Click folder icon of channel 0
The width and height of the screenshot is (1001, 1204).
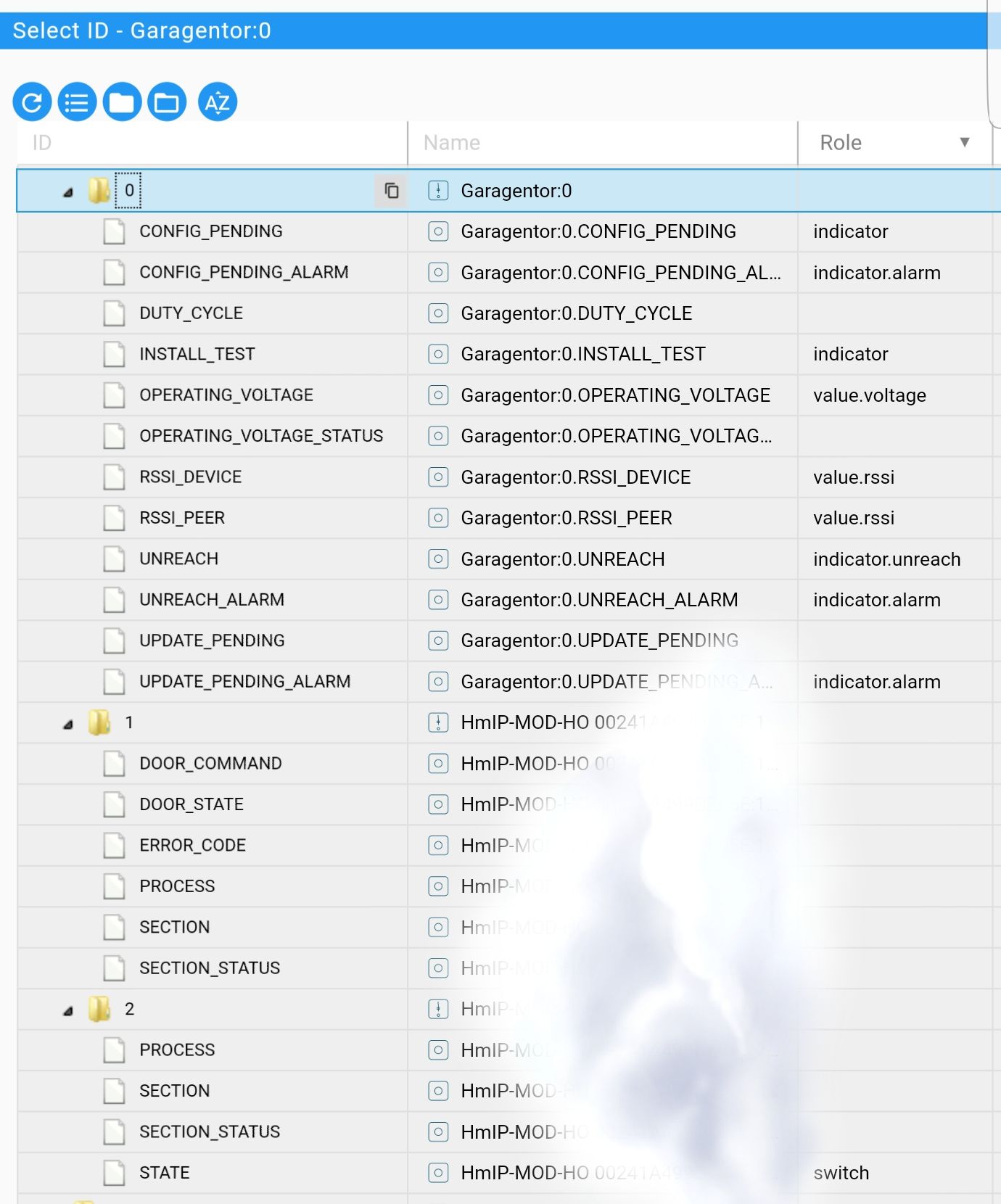click(99, 191)
